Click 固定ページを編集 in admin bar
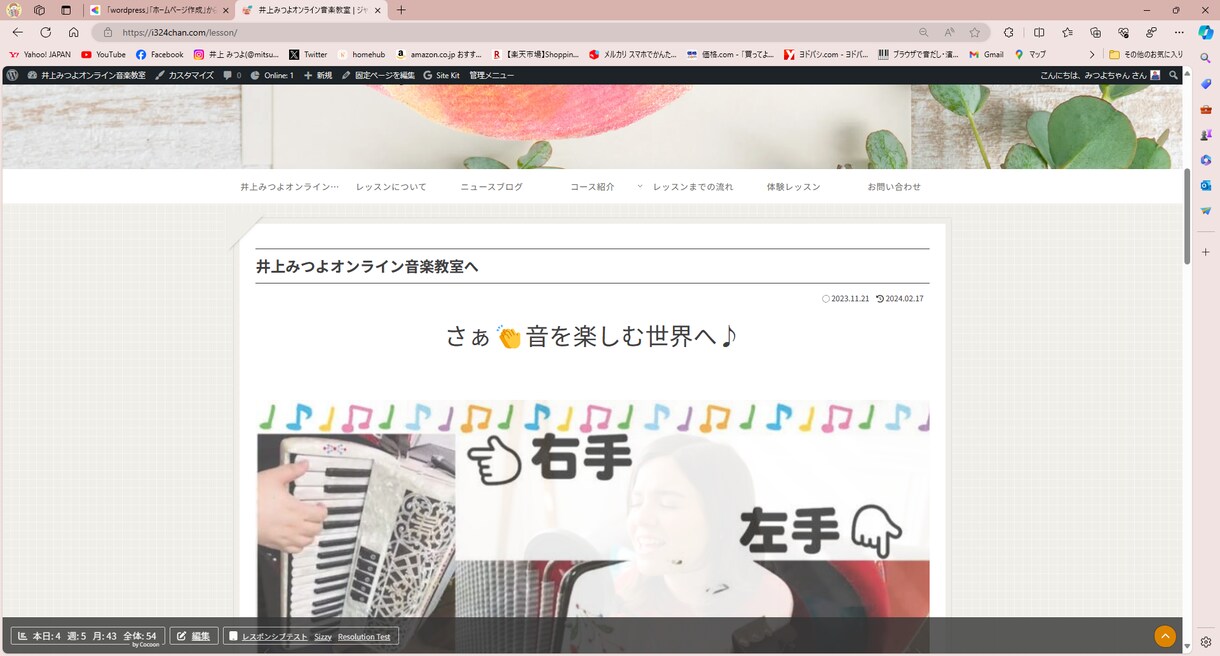 tap(378, 75)
